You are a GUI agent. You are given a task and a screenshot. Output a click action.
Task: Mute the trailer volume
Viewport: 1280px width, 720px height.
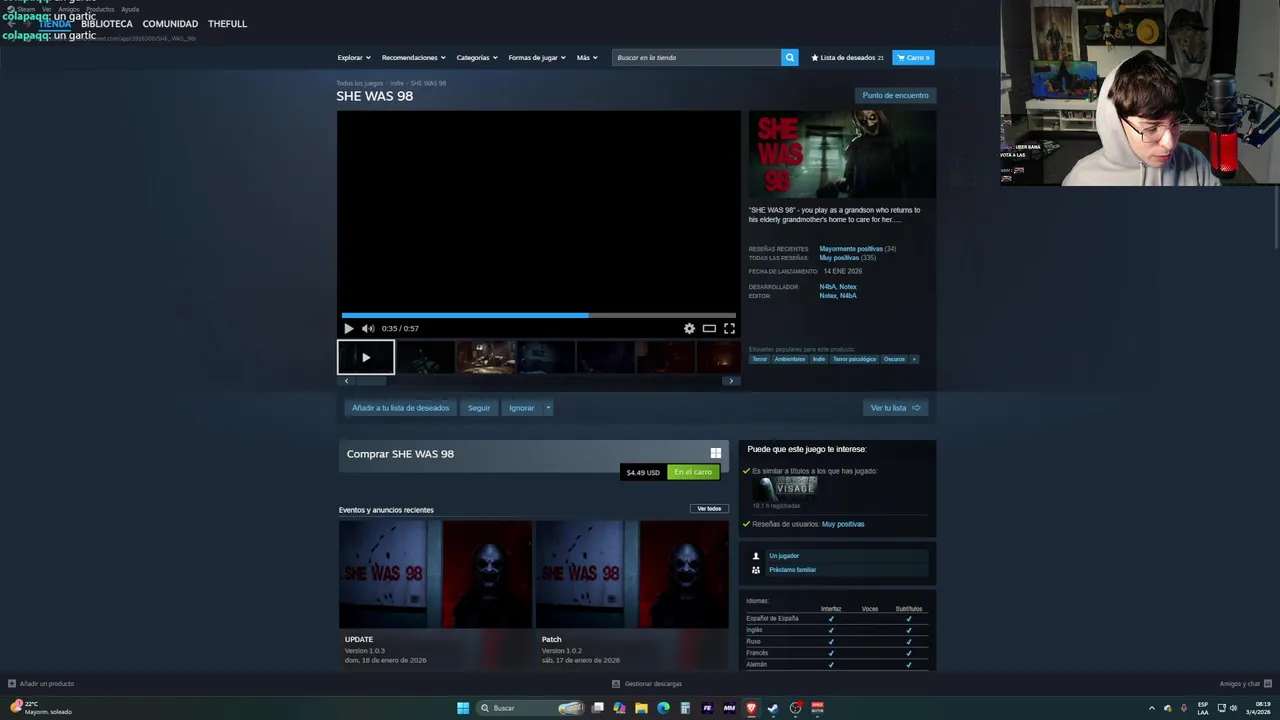pyautogui.click(x=368, y=328)
